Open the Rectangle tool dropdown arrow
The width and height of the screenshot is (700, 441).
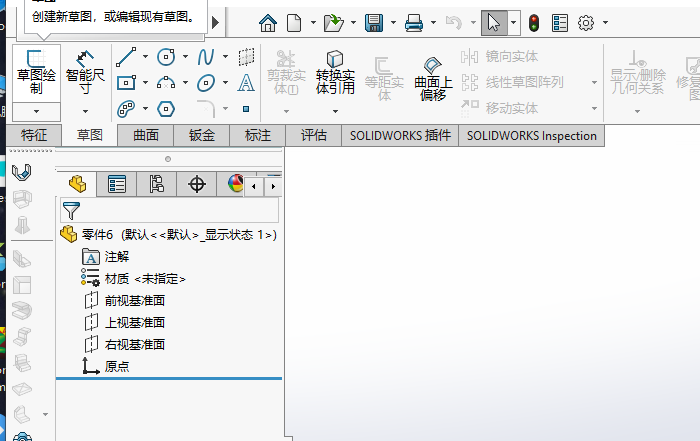tap(146, 83)
